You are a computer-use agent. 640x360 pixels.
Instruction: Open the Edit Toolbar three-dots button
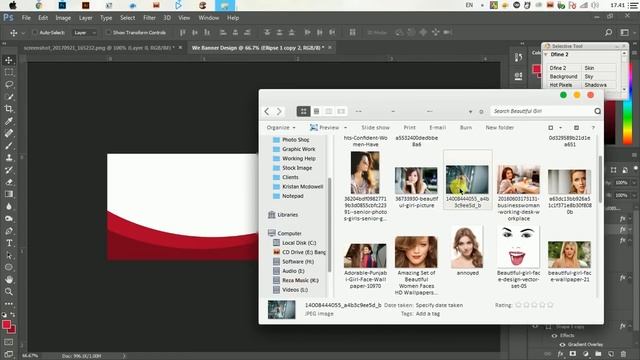(x=9, y=304)
